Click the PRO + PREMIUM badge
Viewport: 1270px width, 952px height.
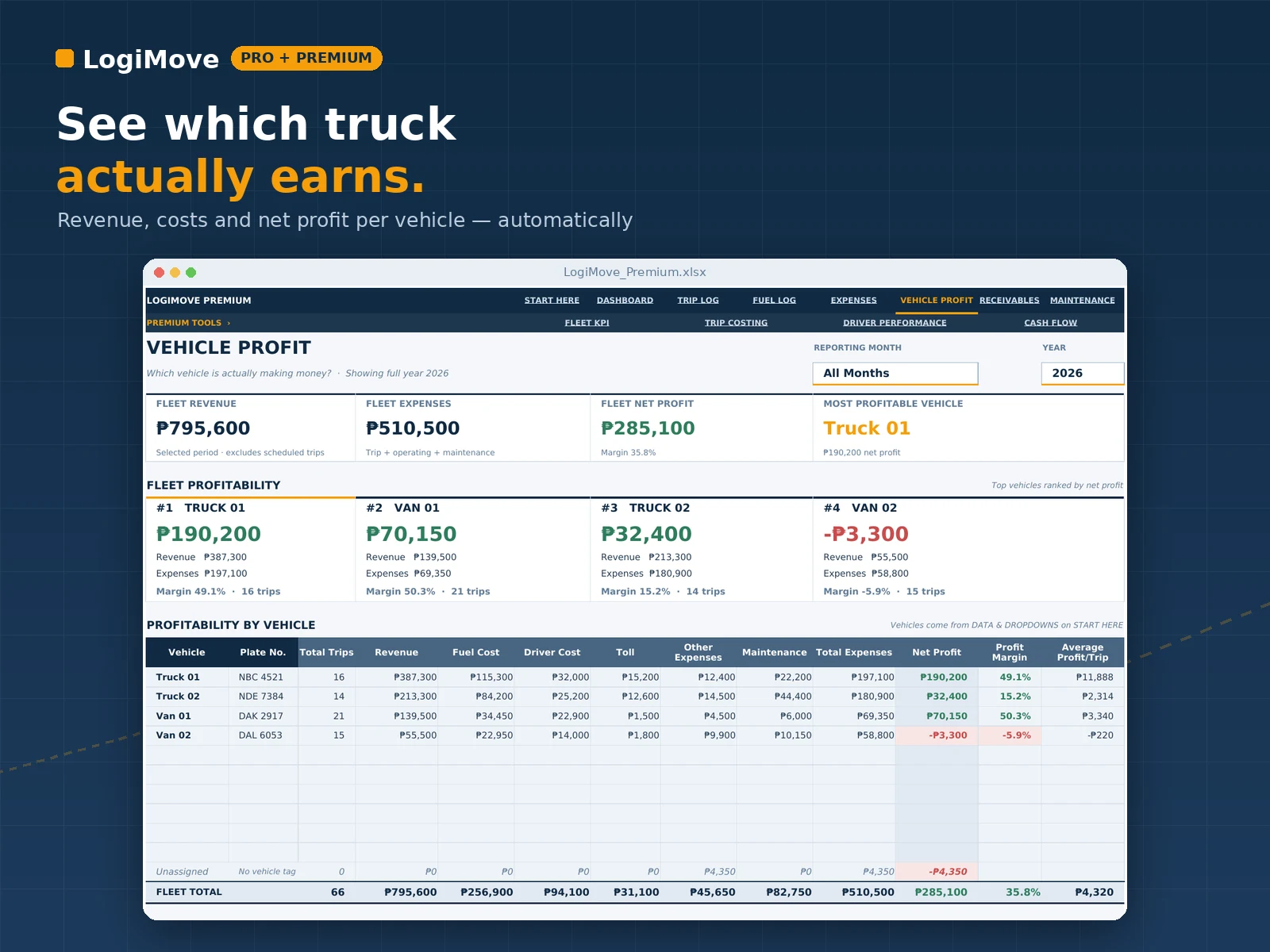click(x=306, y=58)
